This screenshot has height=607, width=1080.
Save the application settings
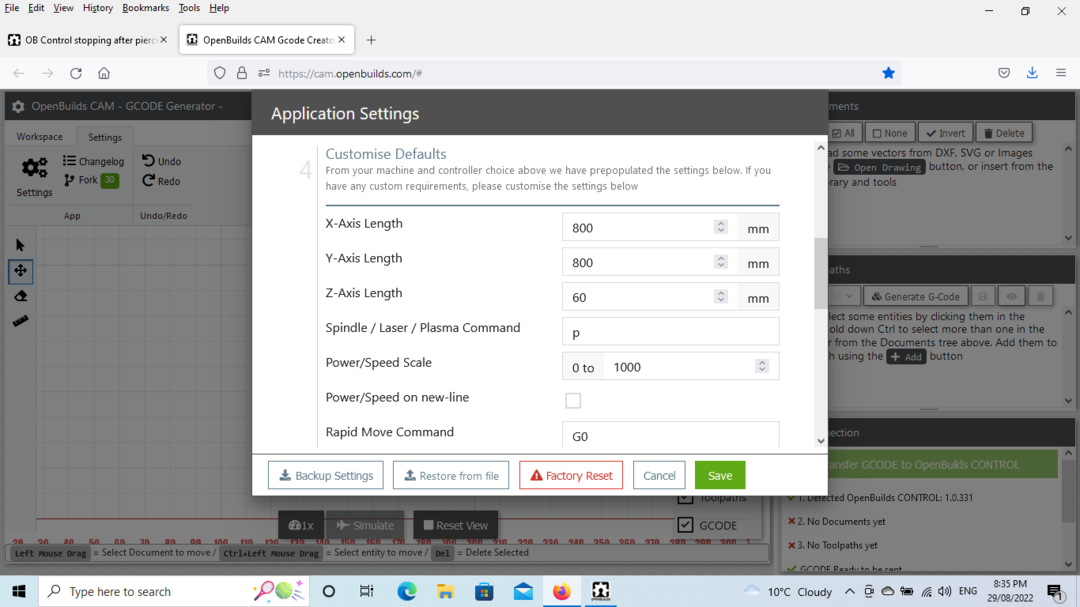click(x=720, y=475)
